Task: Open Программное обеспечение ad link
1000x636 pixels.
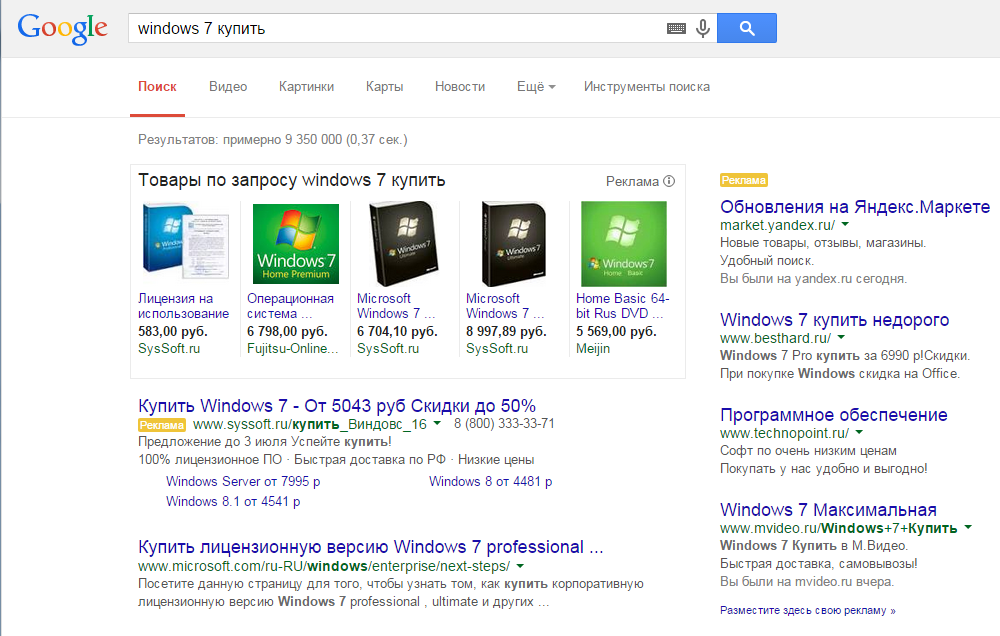Action: 834,415
